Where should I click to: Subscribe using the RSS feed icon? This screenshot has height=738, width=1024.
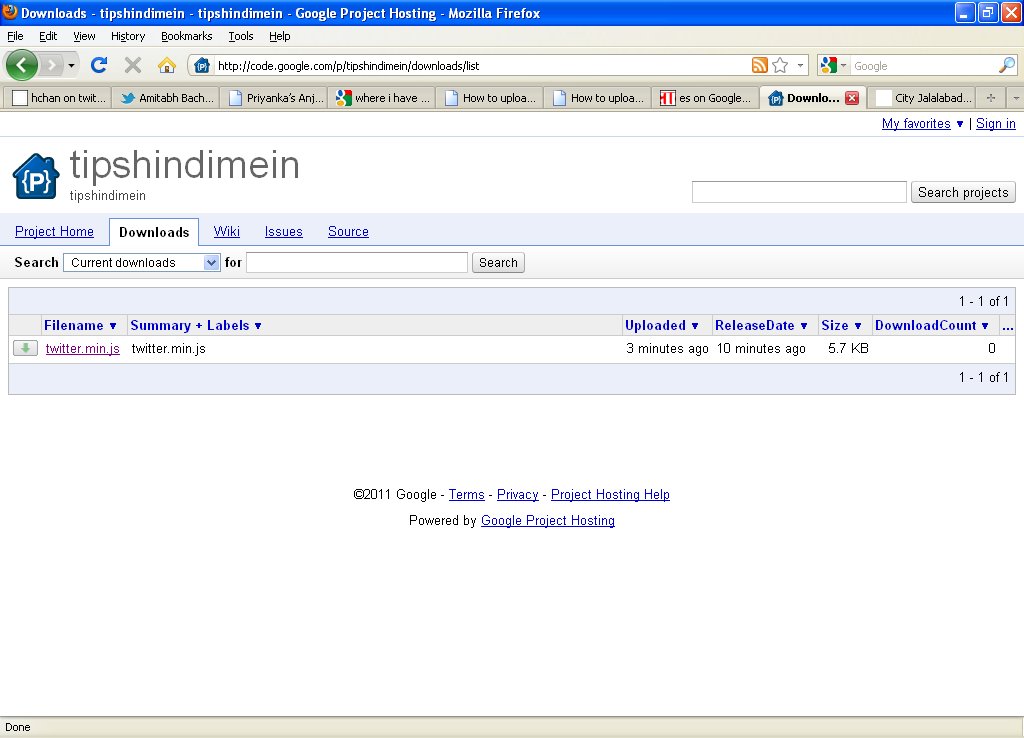point(760,65)
